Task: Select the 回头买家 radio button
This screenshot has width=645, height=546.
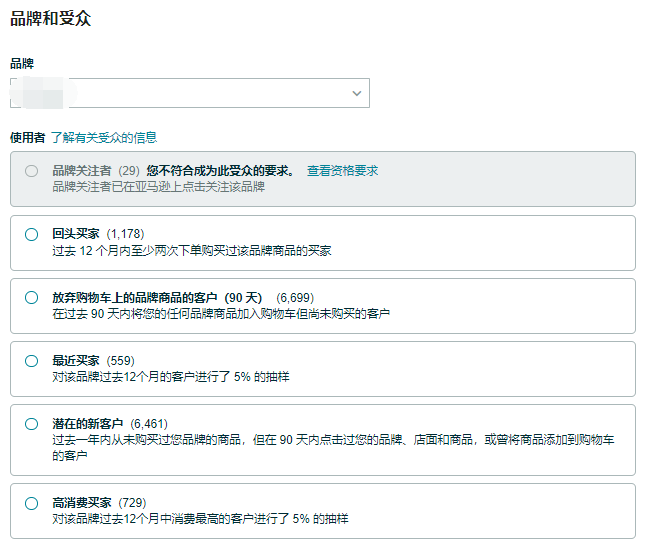Action: (31, 234)
